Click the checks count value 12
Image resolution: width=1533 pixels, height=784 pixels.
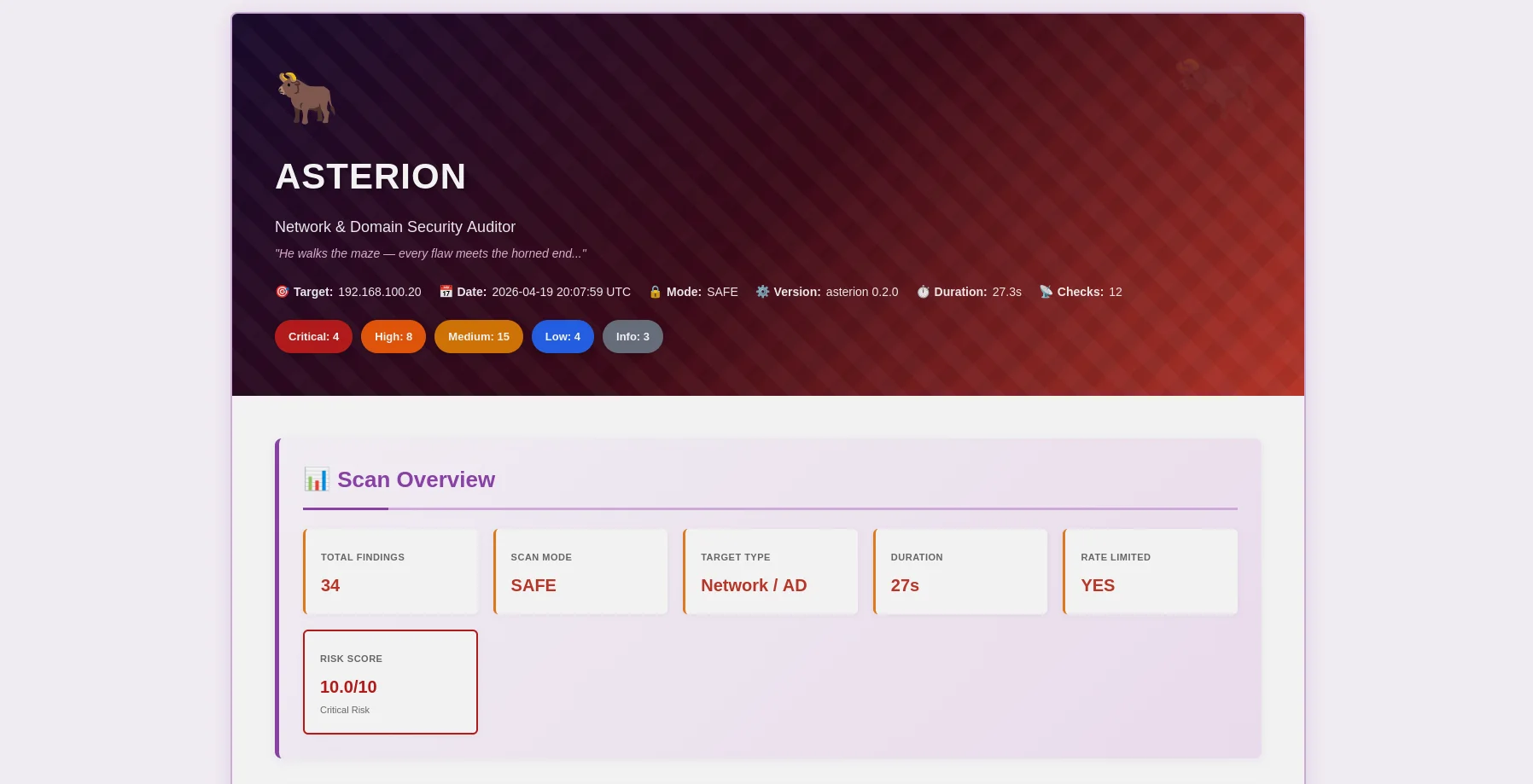(1116, 292)
